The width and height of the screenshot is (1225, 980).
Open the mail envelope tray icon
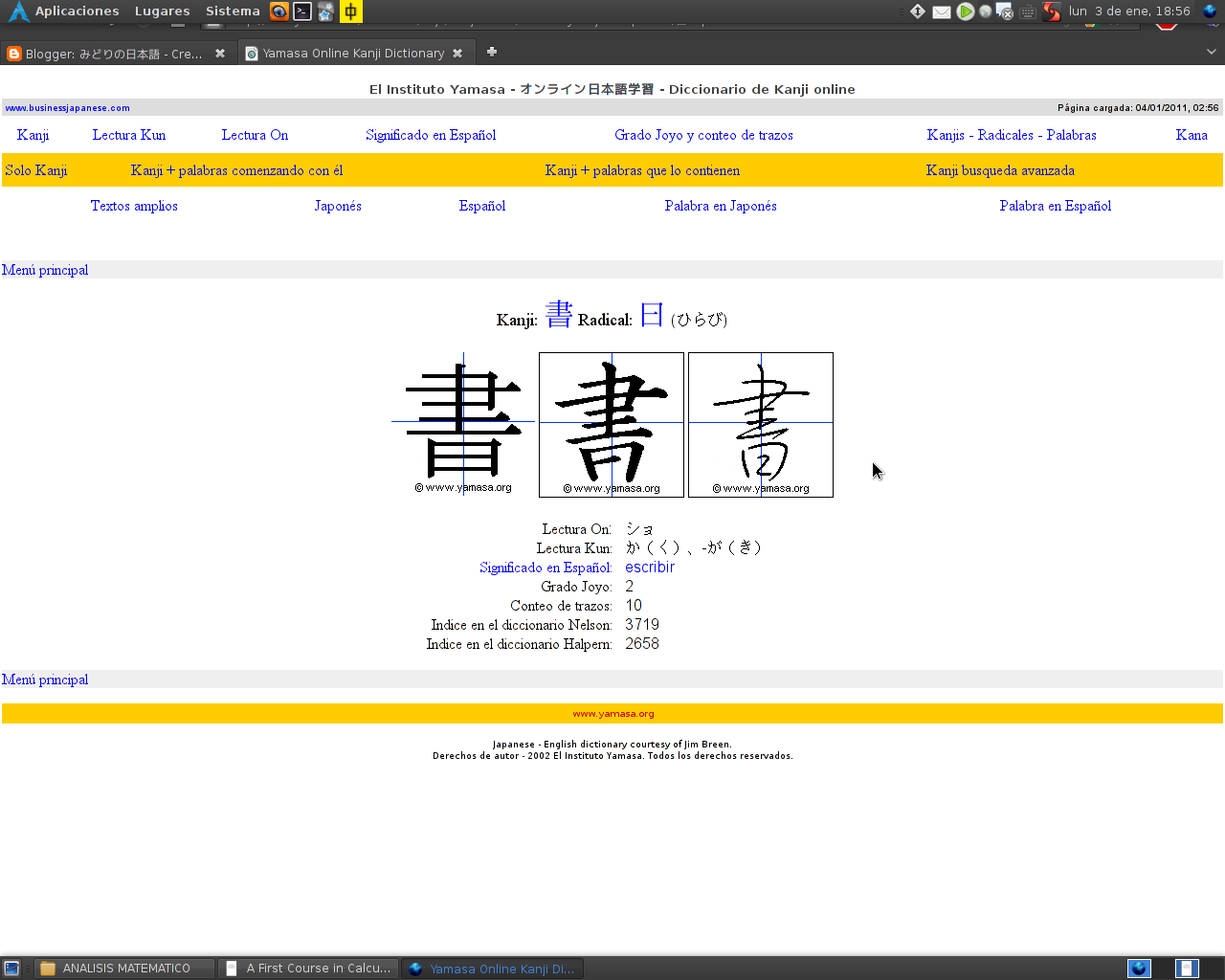[942, 11]
